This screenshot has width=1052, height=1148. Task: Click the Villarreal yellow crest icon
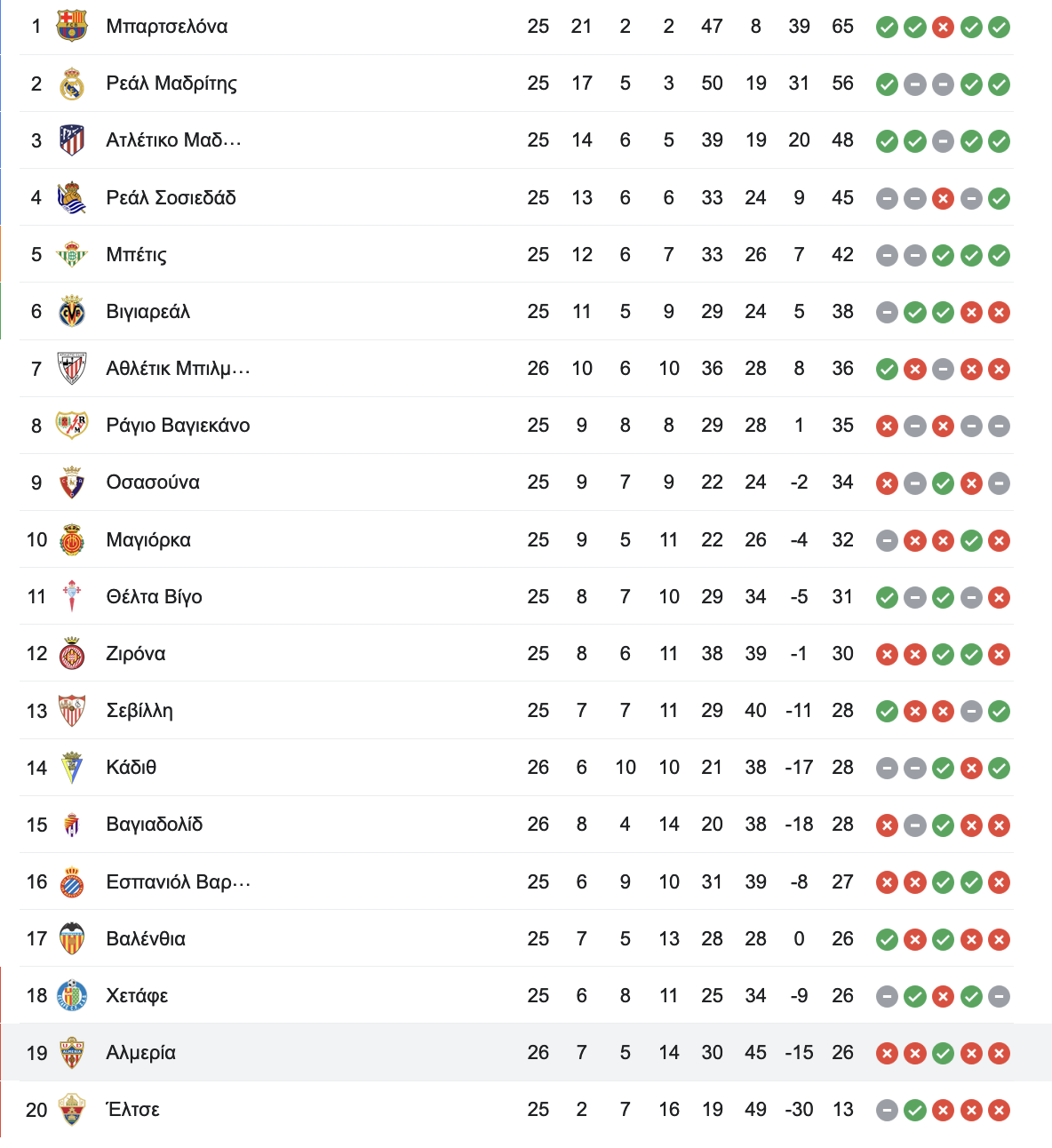(72, 311)
